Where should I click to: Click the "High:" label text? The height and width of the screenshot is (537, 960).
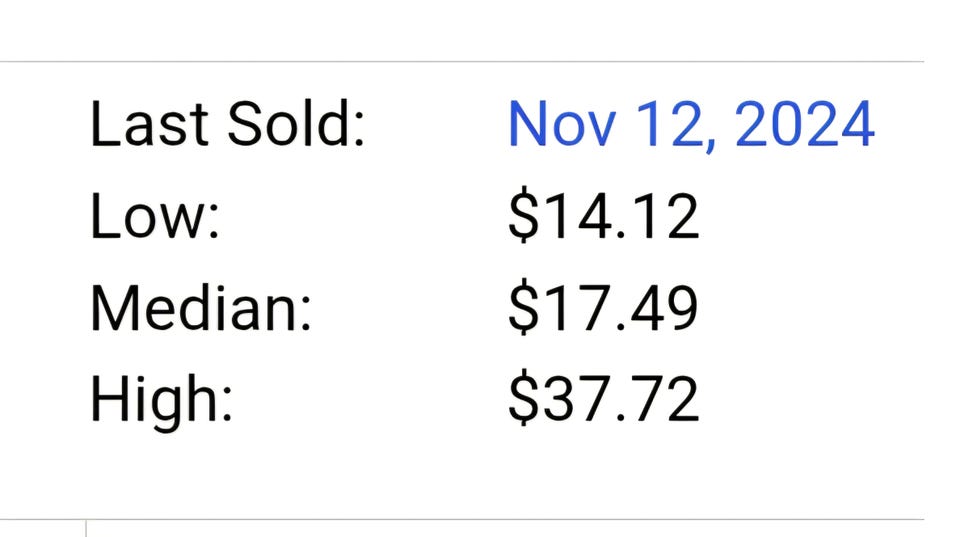pos(161,400)
